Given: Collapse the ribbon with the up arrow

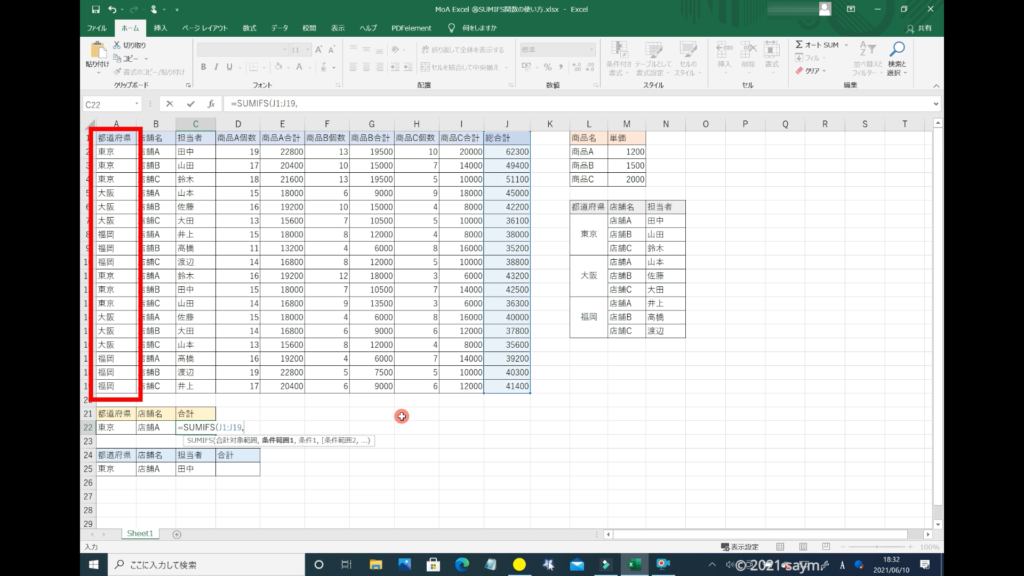Looking at the screenshot, I should pyautogui.click(x=936, y=86).
